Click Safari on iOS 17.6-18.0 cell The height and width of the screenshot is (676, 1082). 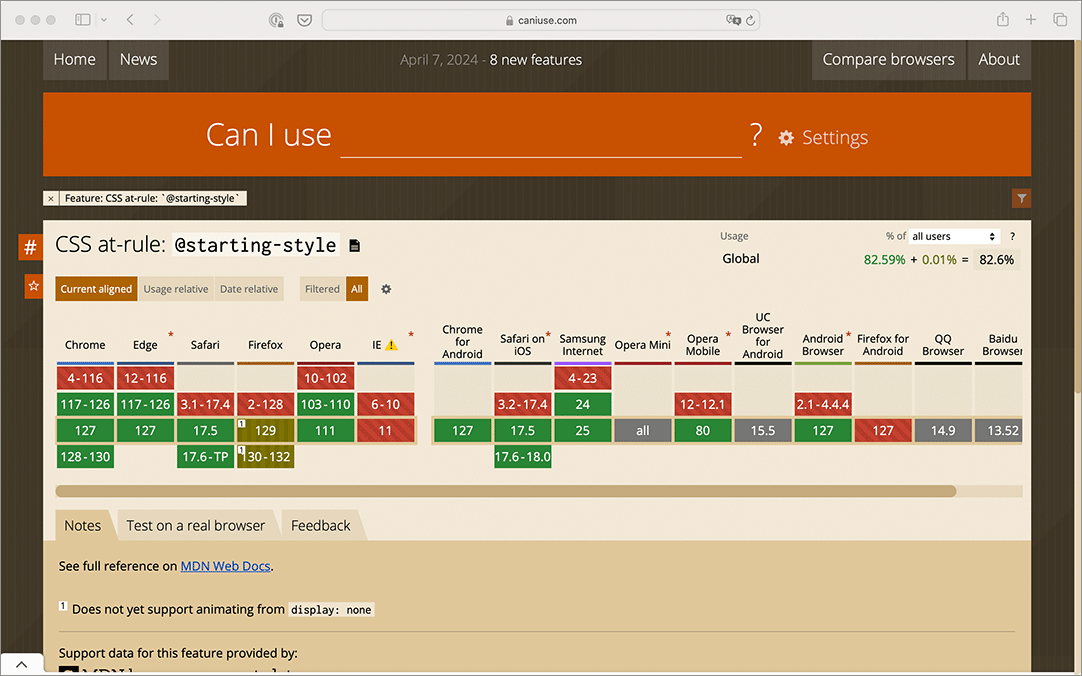tap(523, 457)
